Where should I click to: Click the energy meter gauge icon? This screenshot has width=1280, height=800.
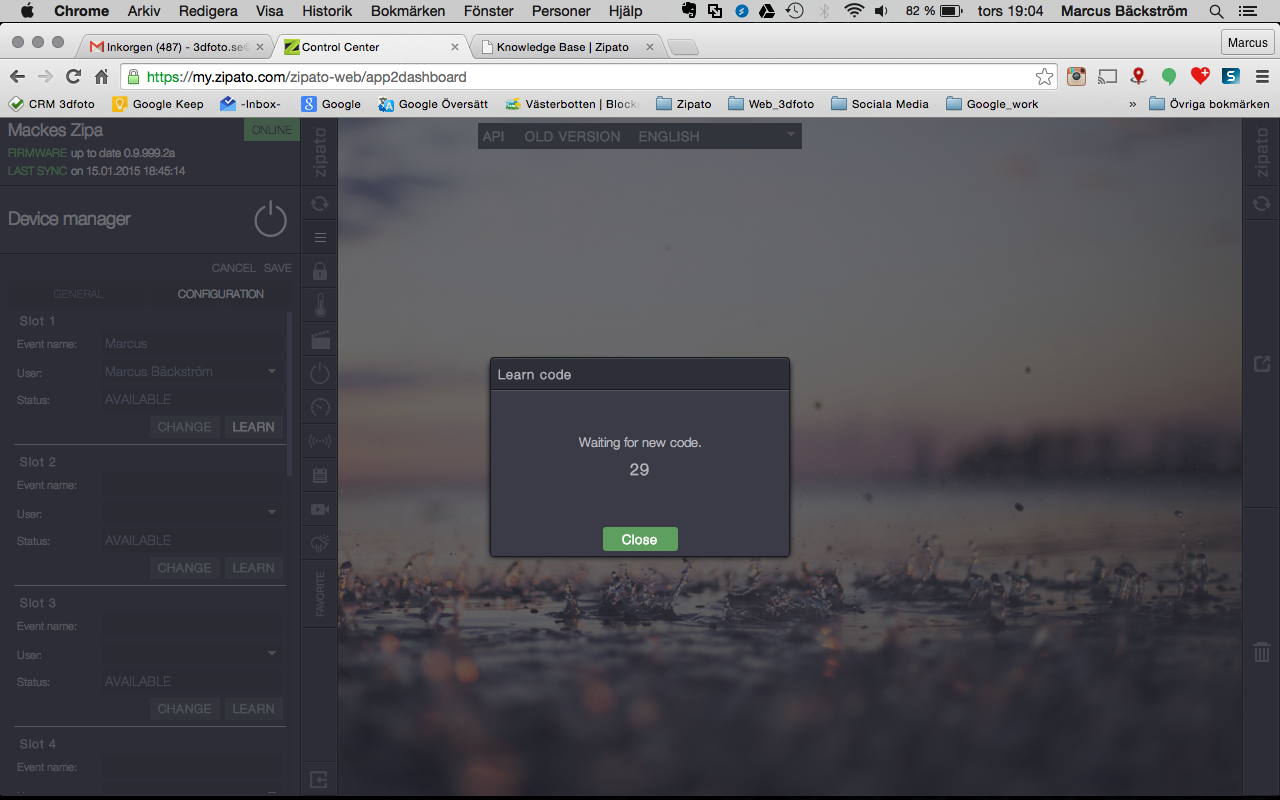320,407
